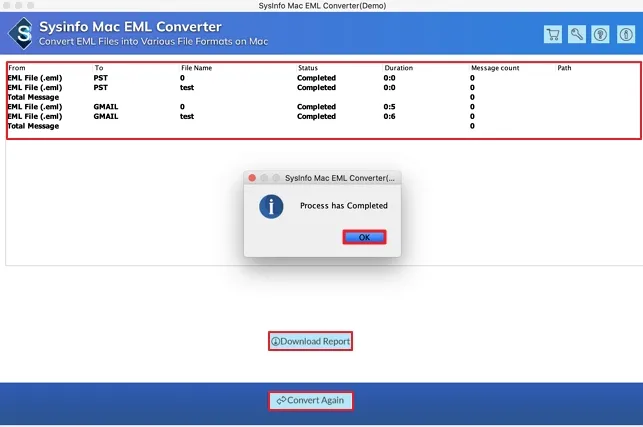Click the Sysinfo Mac EML Converter heading
The width and height of the screenshot is (643, 427).
130,27
